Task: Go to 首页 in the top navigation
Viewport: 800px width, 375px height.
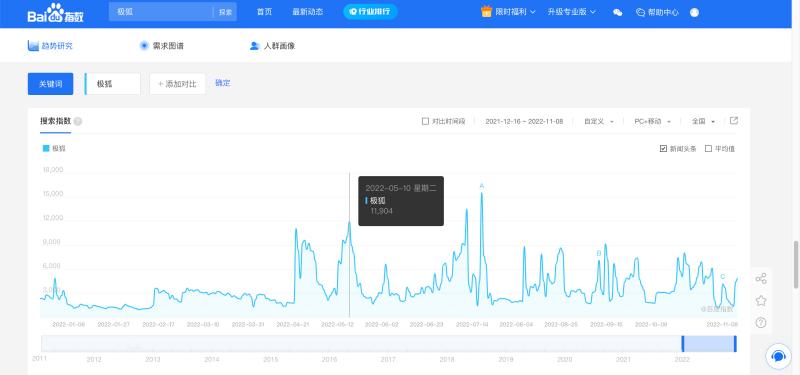Action: (x=264, y=12)
